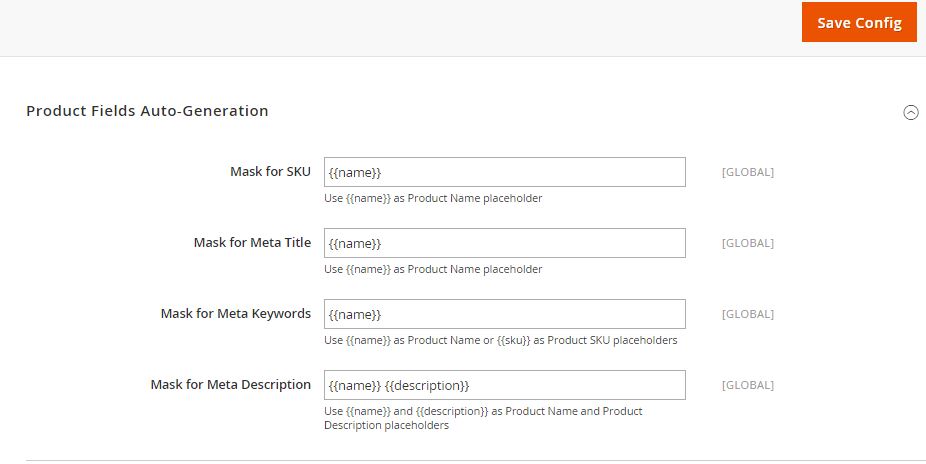Click the [GLOBAL] scope tag beside Meta Title

[747, 243]
